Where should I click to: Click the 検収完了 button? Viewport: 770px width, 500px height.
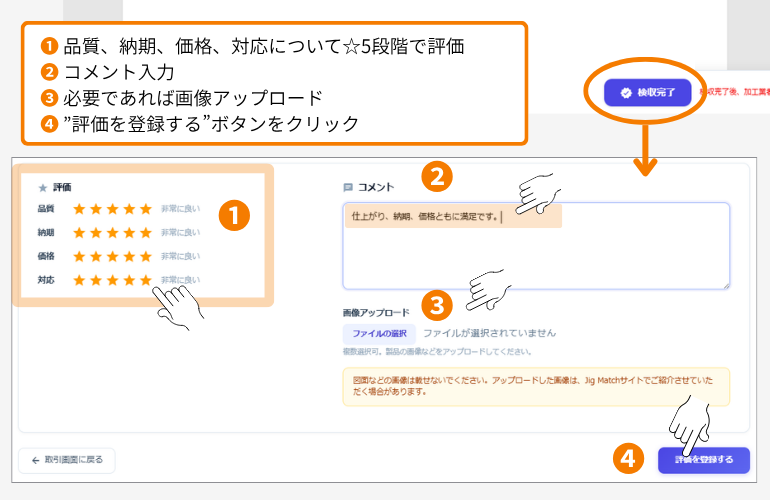tap(648, 92)
